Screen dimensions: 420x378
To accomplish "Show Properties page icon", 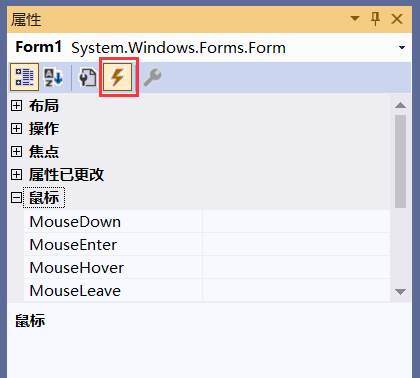I will tap(87, 77).
